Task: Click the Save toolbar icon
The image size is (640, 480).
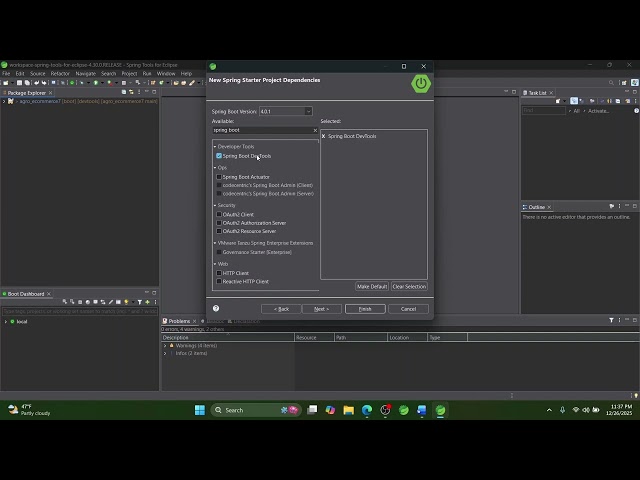Action: 19,83
